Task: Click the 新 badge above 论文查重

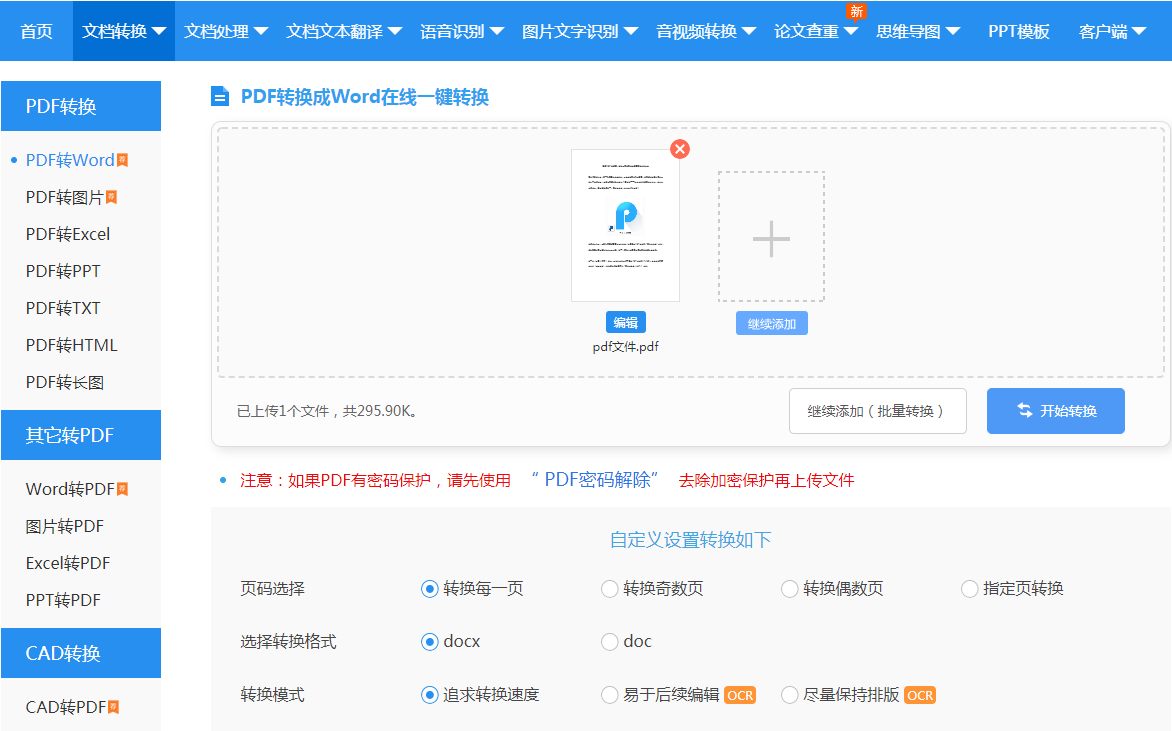Action: pyautogui.click(x=856, y=12)
